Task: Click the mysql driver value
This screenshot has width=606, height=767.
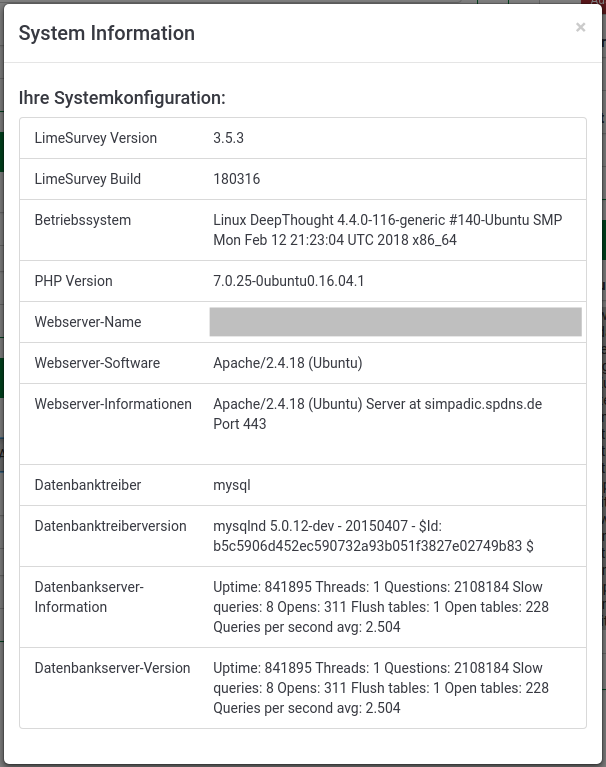Action: (x=232, y=485)
